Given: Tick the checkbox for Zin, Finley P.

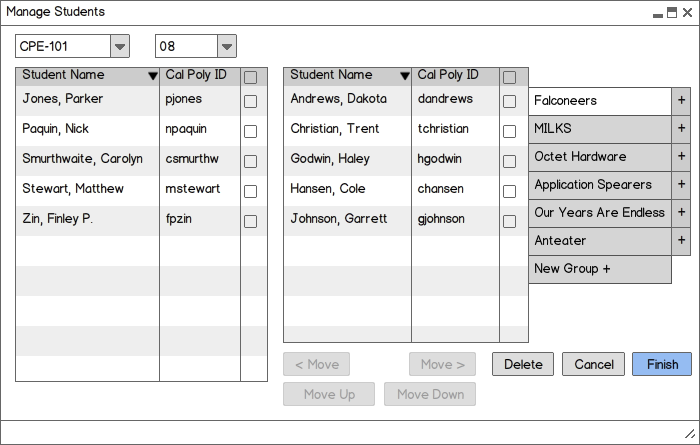Looking at the screenshot, I should tap(250, 221).
